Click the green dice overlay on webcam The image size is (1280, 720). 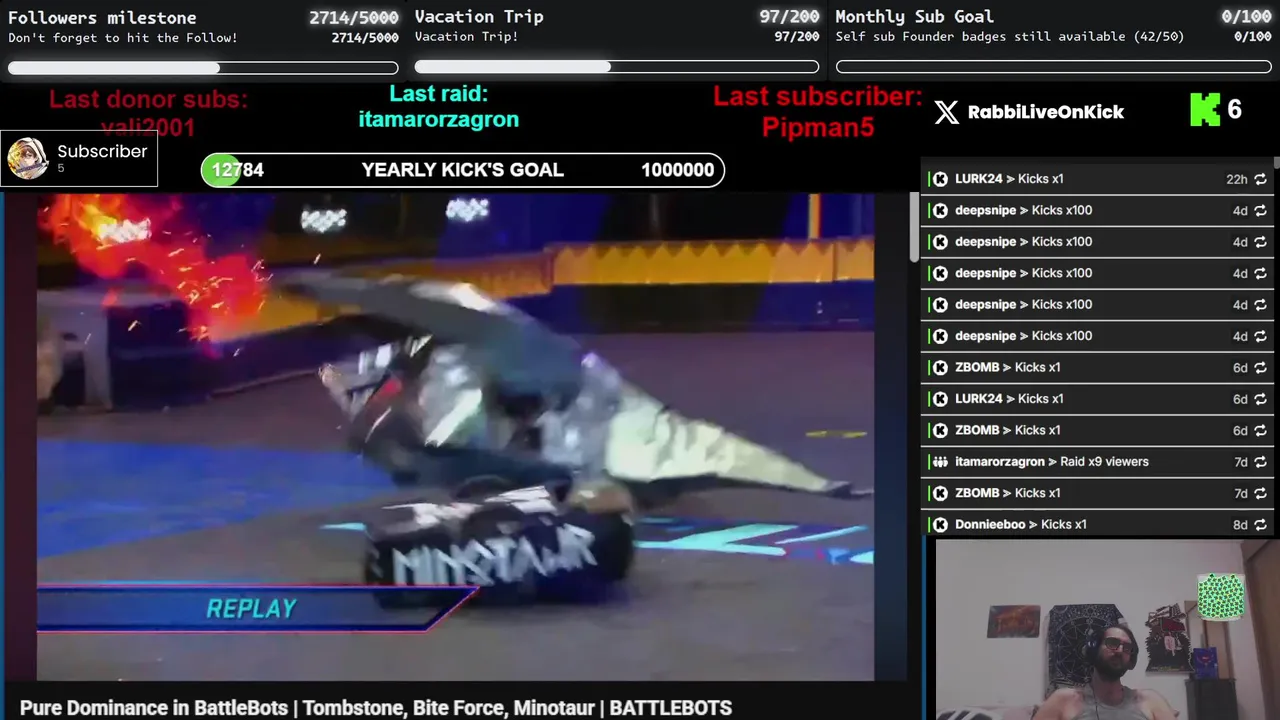click(x=1221, y=597)
